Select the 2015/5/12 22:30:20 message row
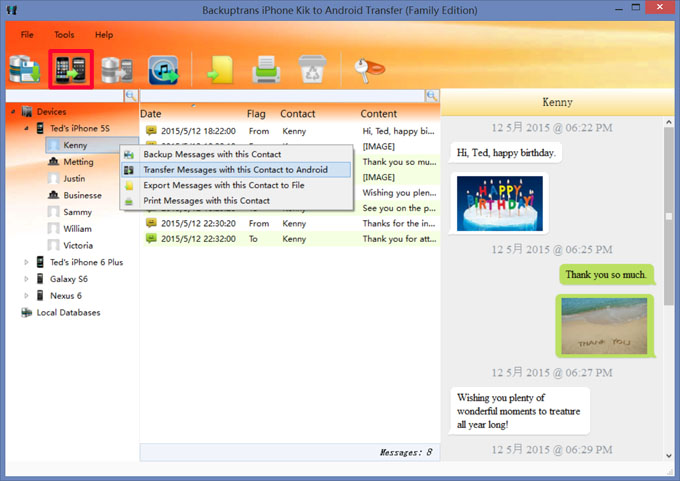680x481 pixels. [x=290, y=223]
